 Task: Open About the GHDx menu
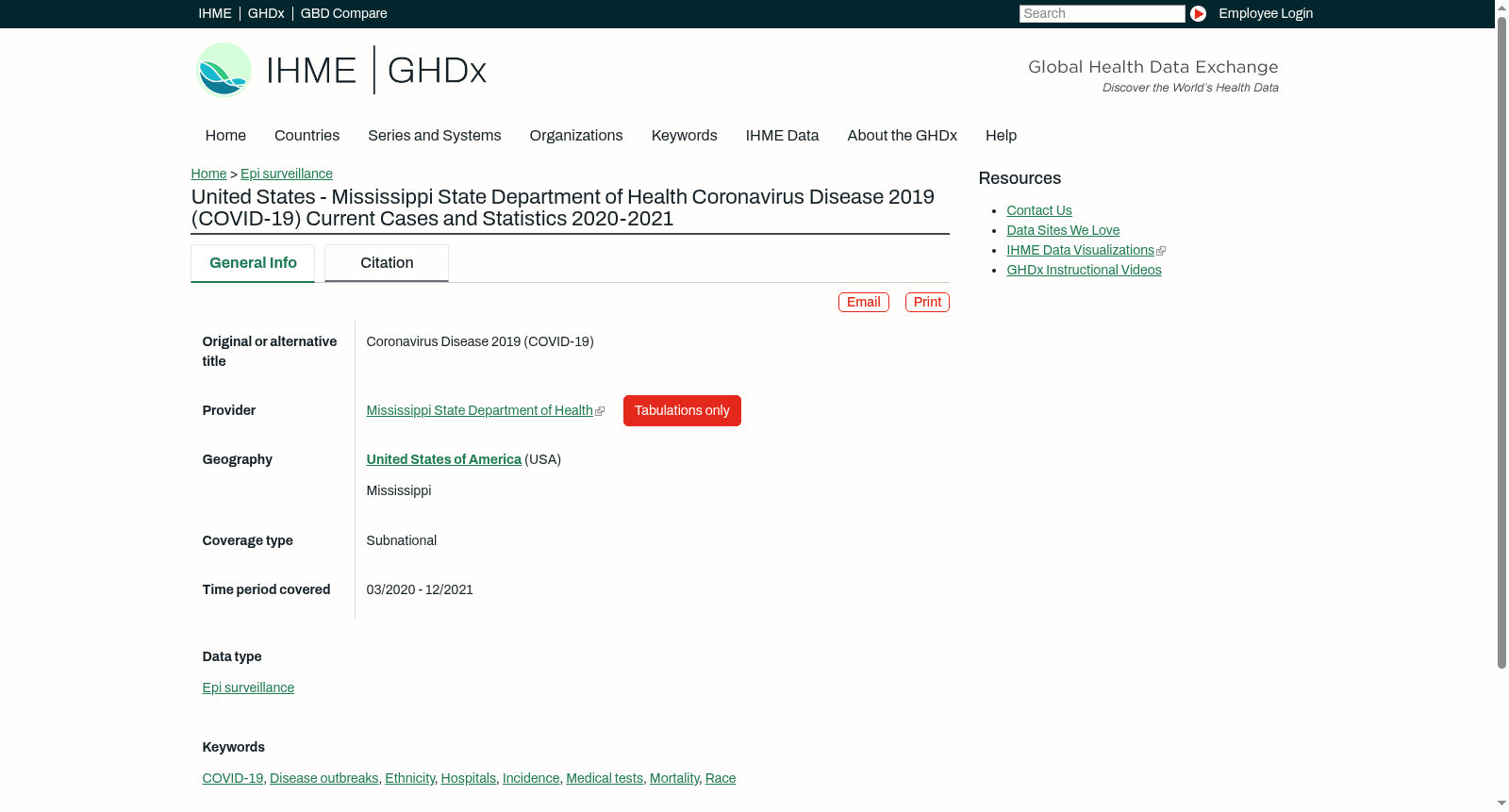click(x=902, y=135)
